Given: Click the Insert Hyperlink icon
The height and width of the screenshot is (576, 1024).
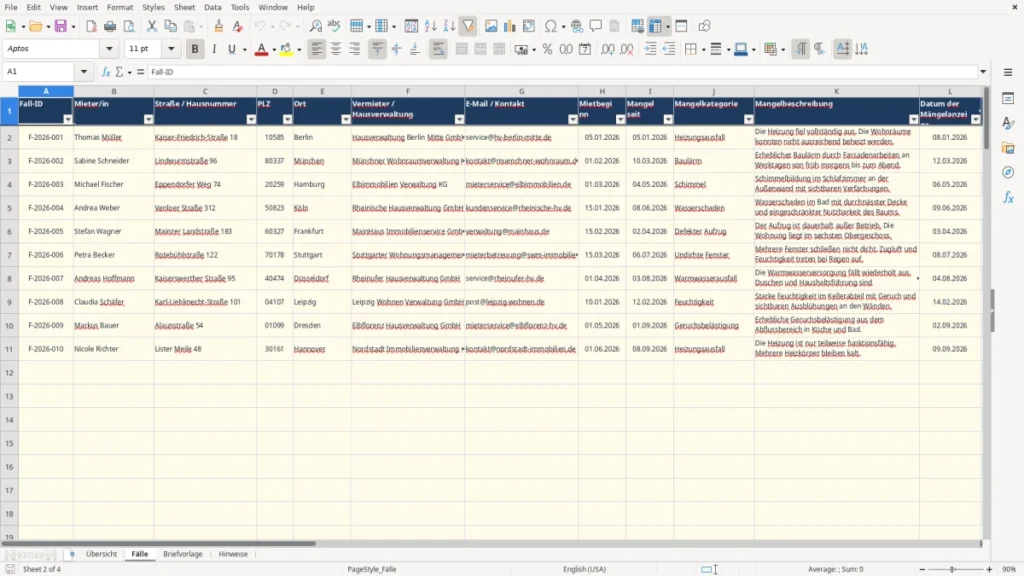Looking at the screenshot, I should pyautogui.click(x=577, y=26).
